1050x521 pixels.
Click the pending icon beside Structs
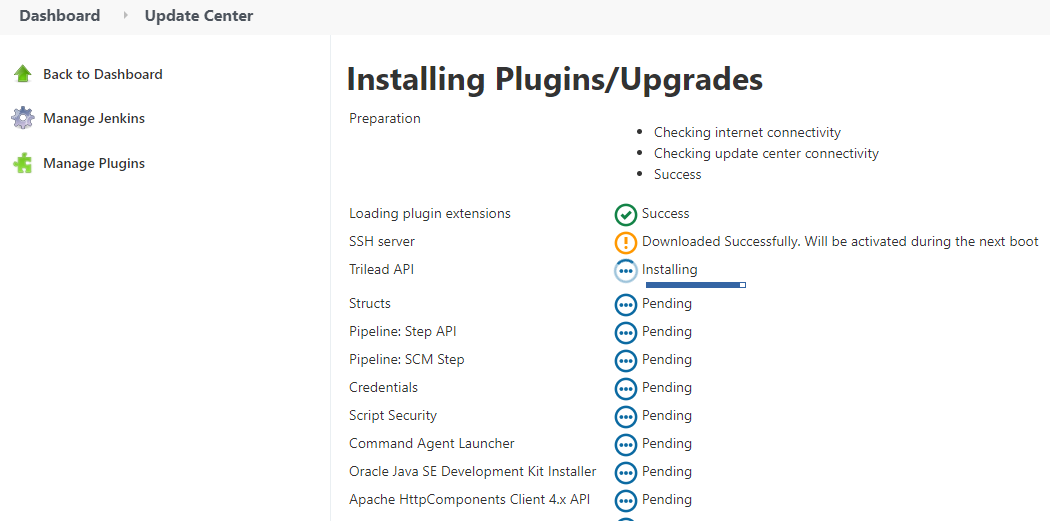625,305
